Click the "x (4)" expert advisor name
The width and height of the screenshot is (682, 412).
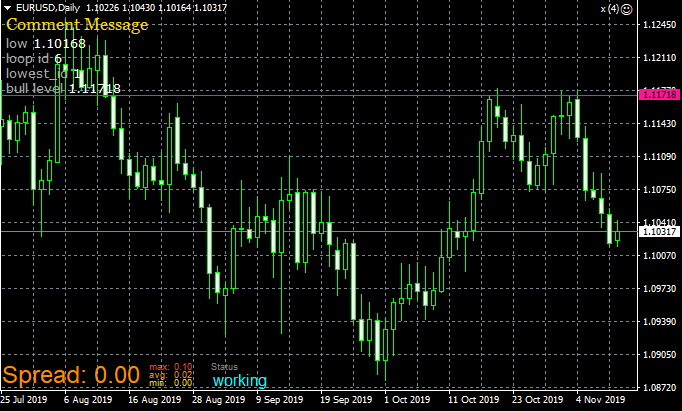pyautogui.click(x=610, y=9)
